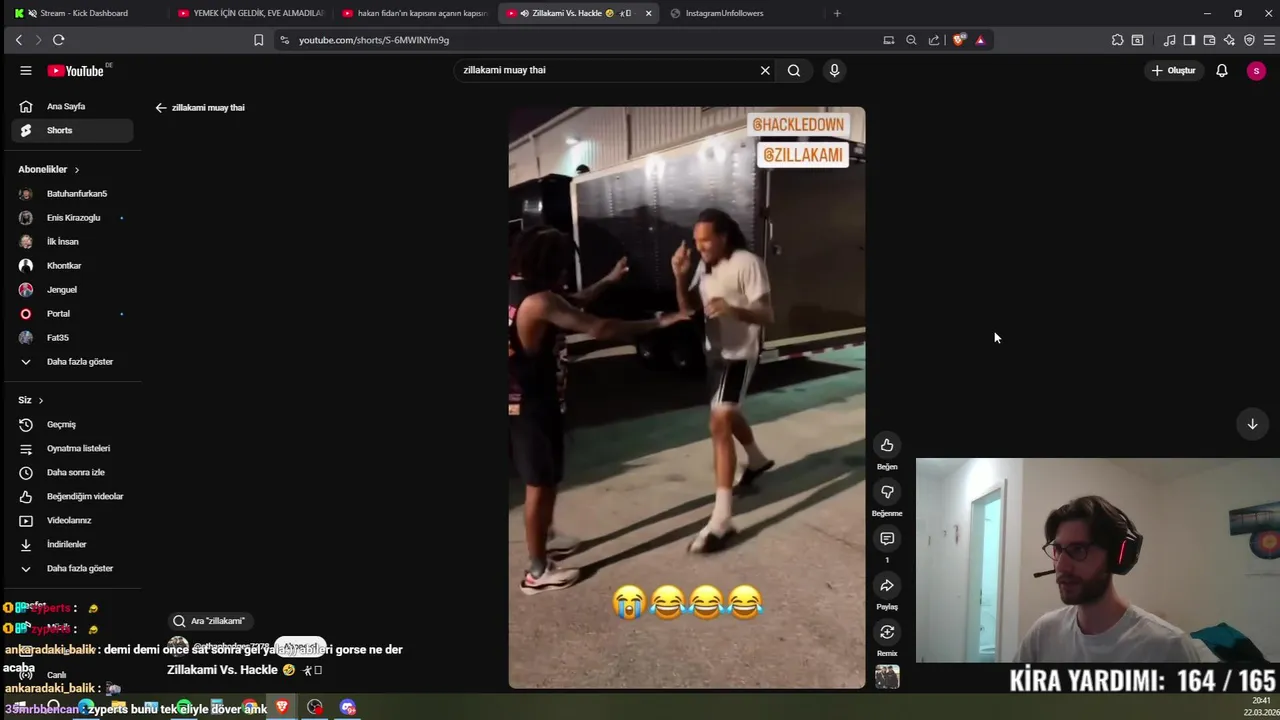Share the short via Paylaş
1280x720 pixels.
click(x=887, y=585)
